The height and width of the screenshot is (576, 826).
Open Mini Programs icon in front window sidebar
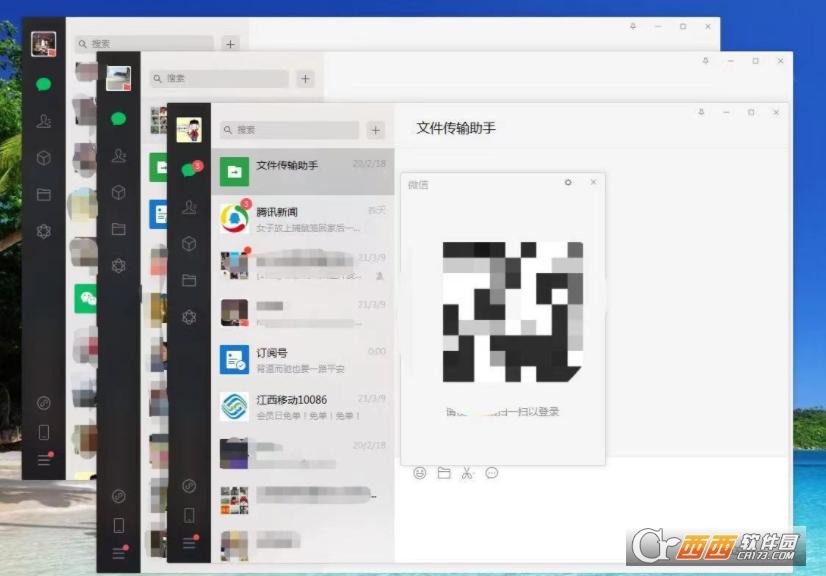tap(189, 486)
